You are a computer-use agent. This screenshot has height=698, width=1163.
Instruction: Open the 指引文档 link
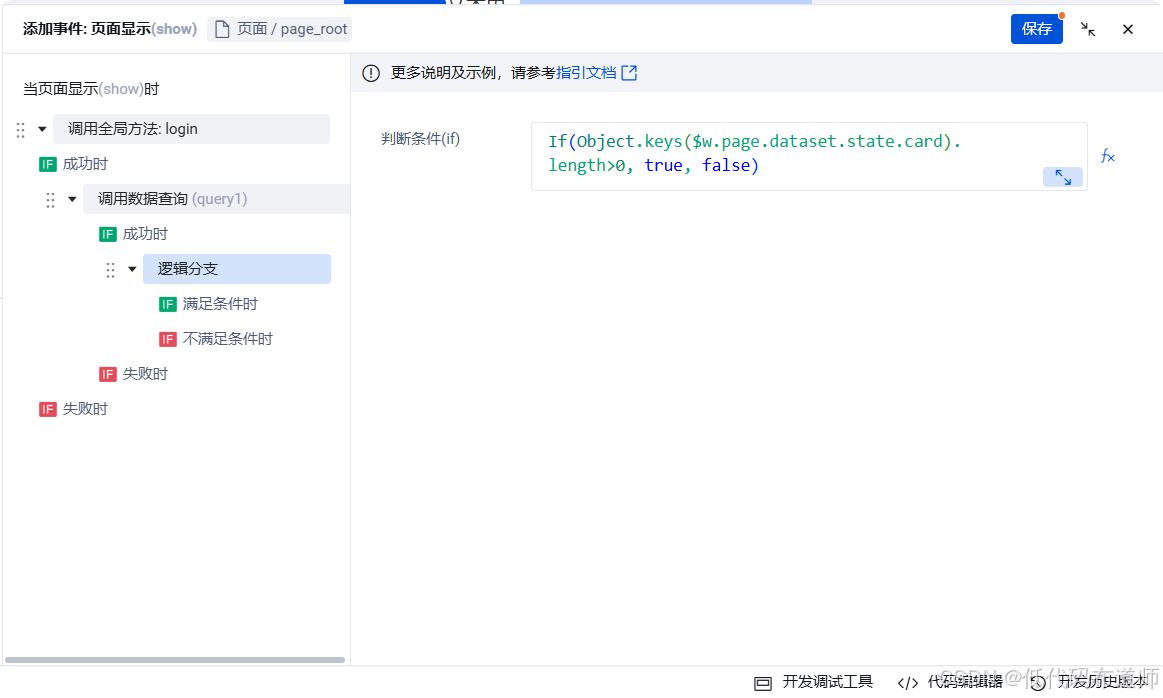(586, 73)
